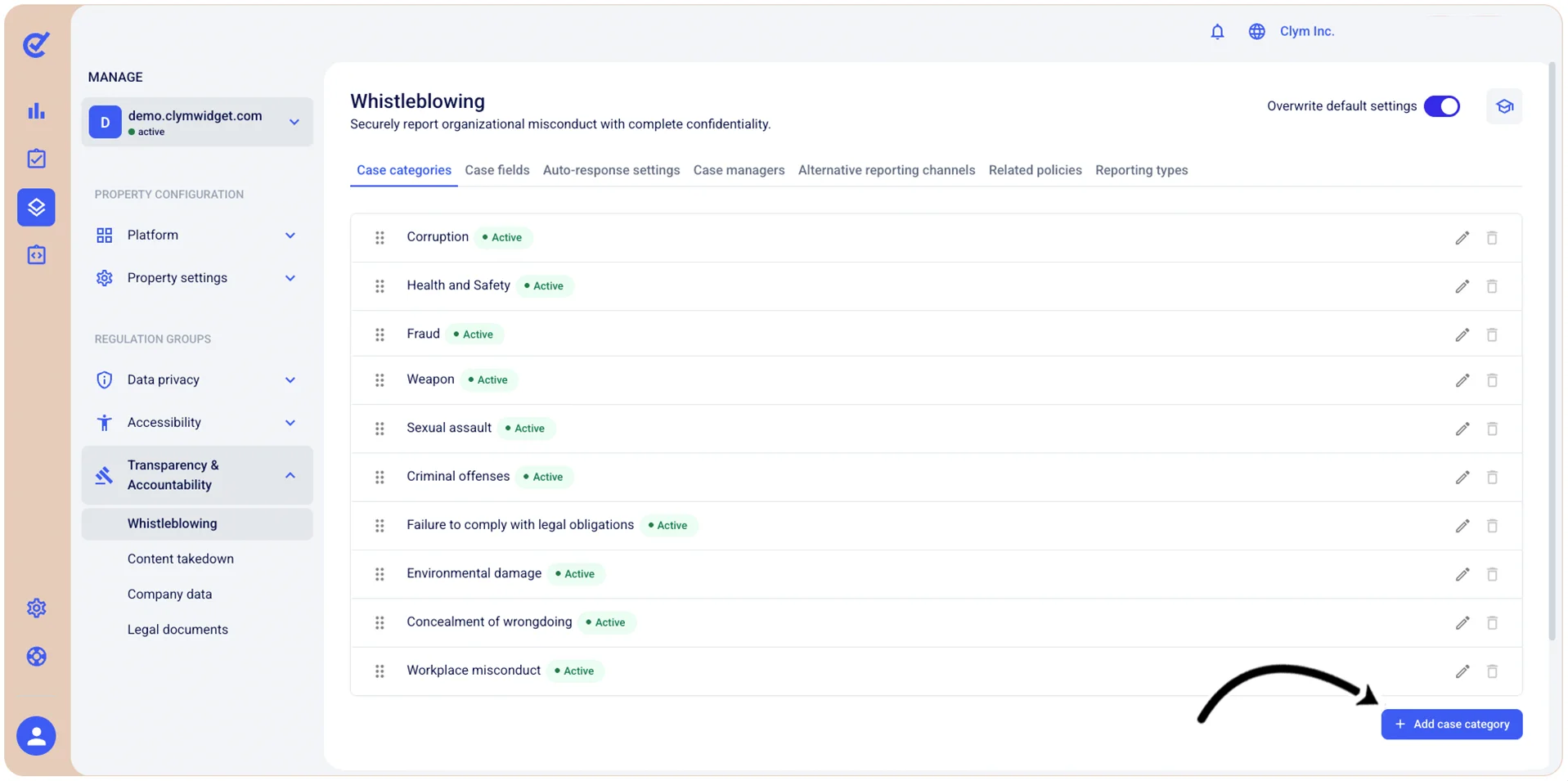
Task: Expand the demo.clymwidget.com property dropdown
Action: (197, 122)
